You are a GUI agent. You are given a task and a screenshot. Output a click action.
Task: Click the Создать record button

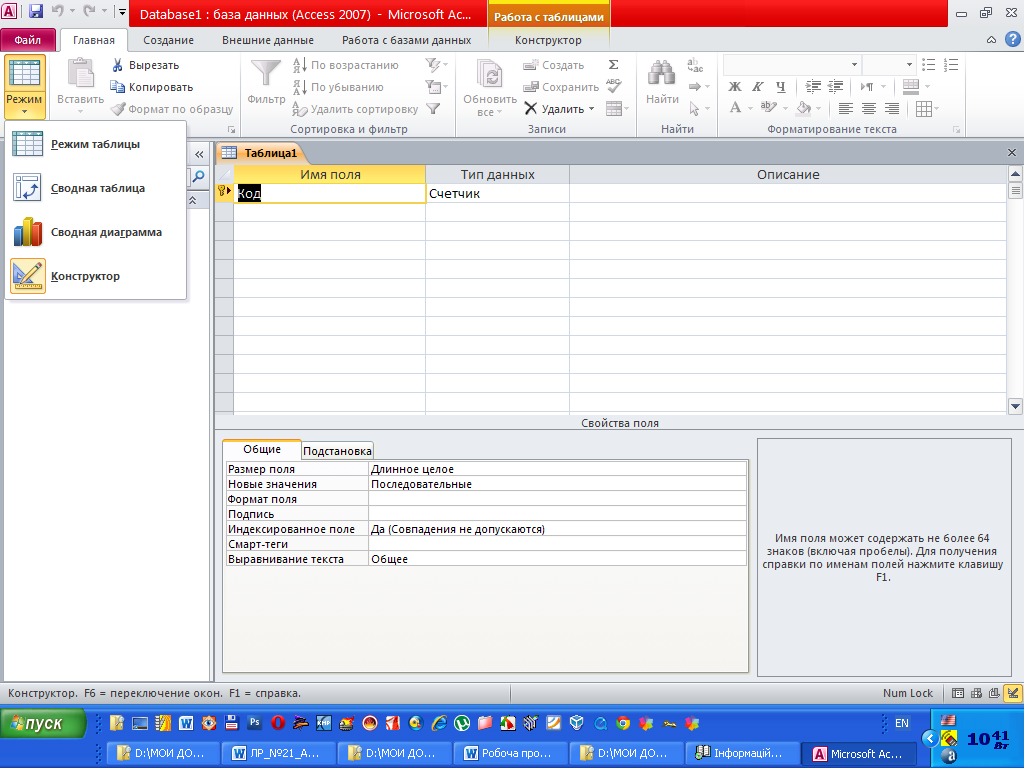[x=553, y=65]
